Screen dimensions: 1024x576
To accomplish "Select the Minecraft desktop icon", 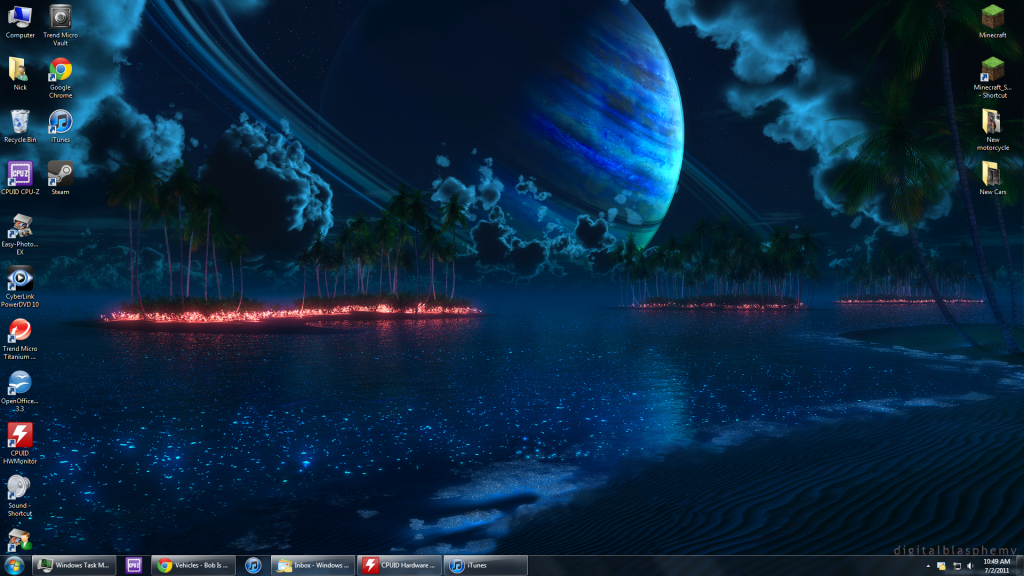I will click(x=993, y=22).
